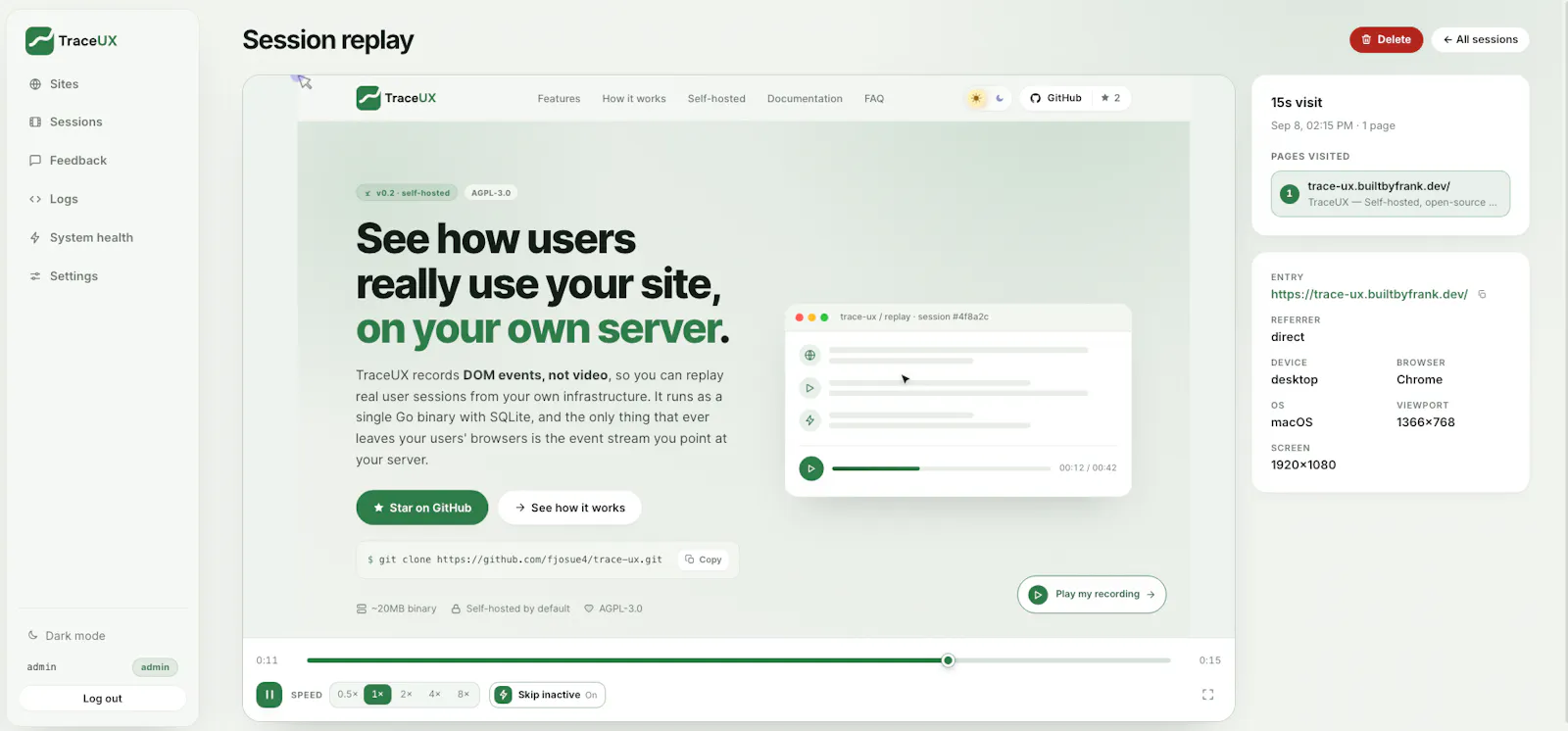The height and width of the screenshot is (731, 1568).
Task: Click the demo card progress bar
Action: coord(941,468)
